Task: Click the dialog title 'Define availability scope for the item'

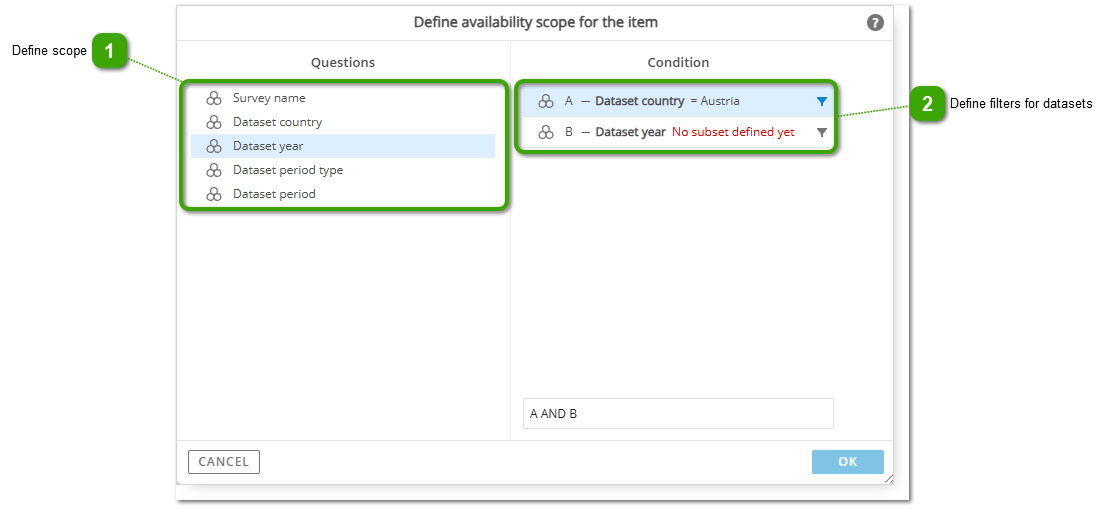Action: pyautogui.click(x=535, y=23)
